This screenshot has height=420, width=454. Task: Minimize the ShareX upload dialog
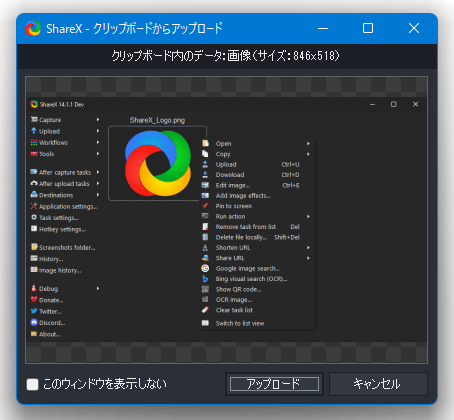coord(323,28)
